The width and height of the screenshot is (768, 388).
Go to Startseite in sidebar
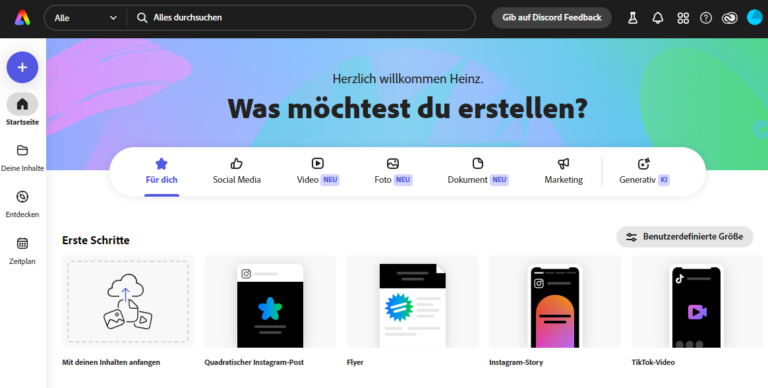(x=23, y=110)
